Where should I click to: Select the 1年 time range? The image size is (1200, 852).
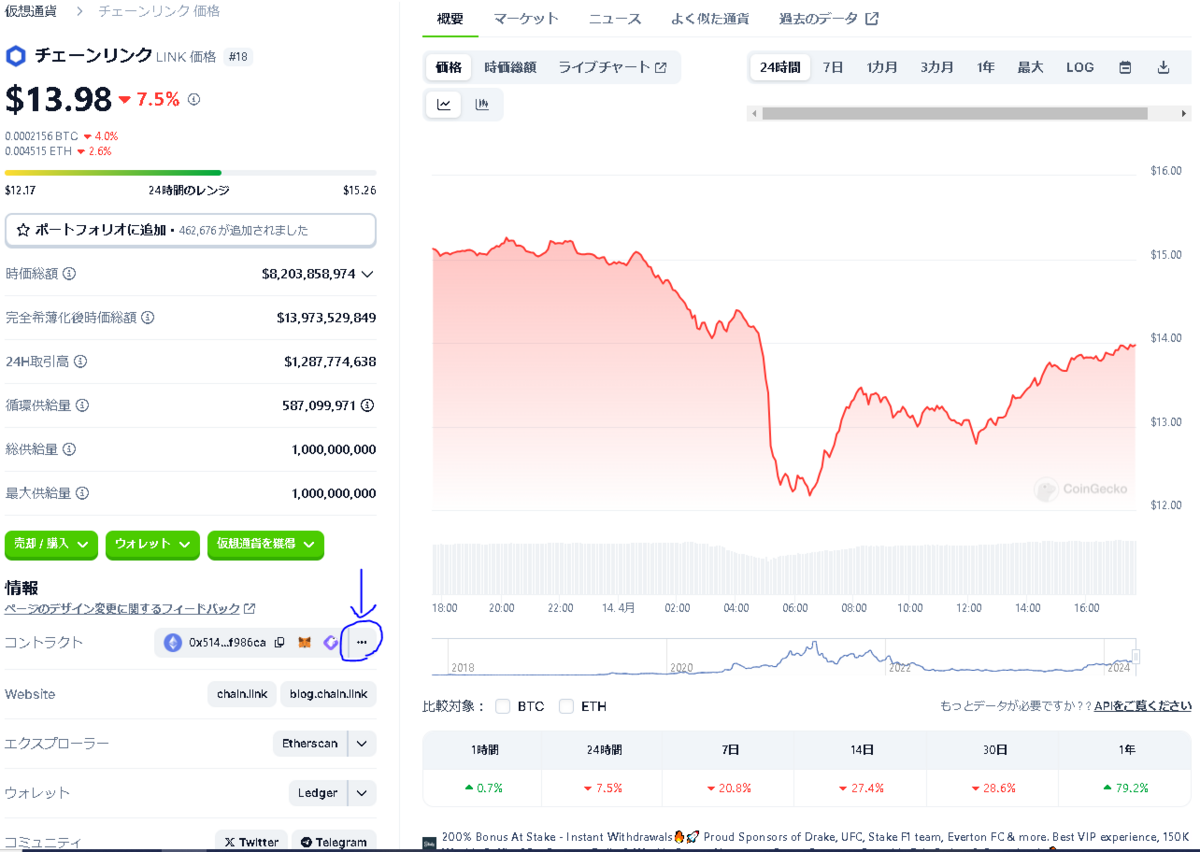[986, 68]
